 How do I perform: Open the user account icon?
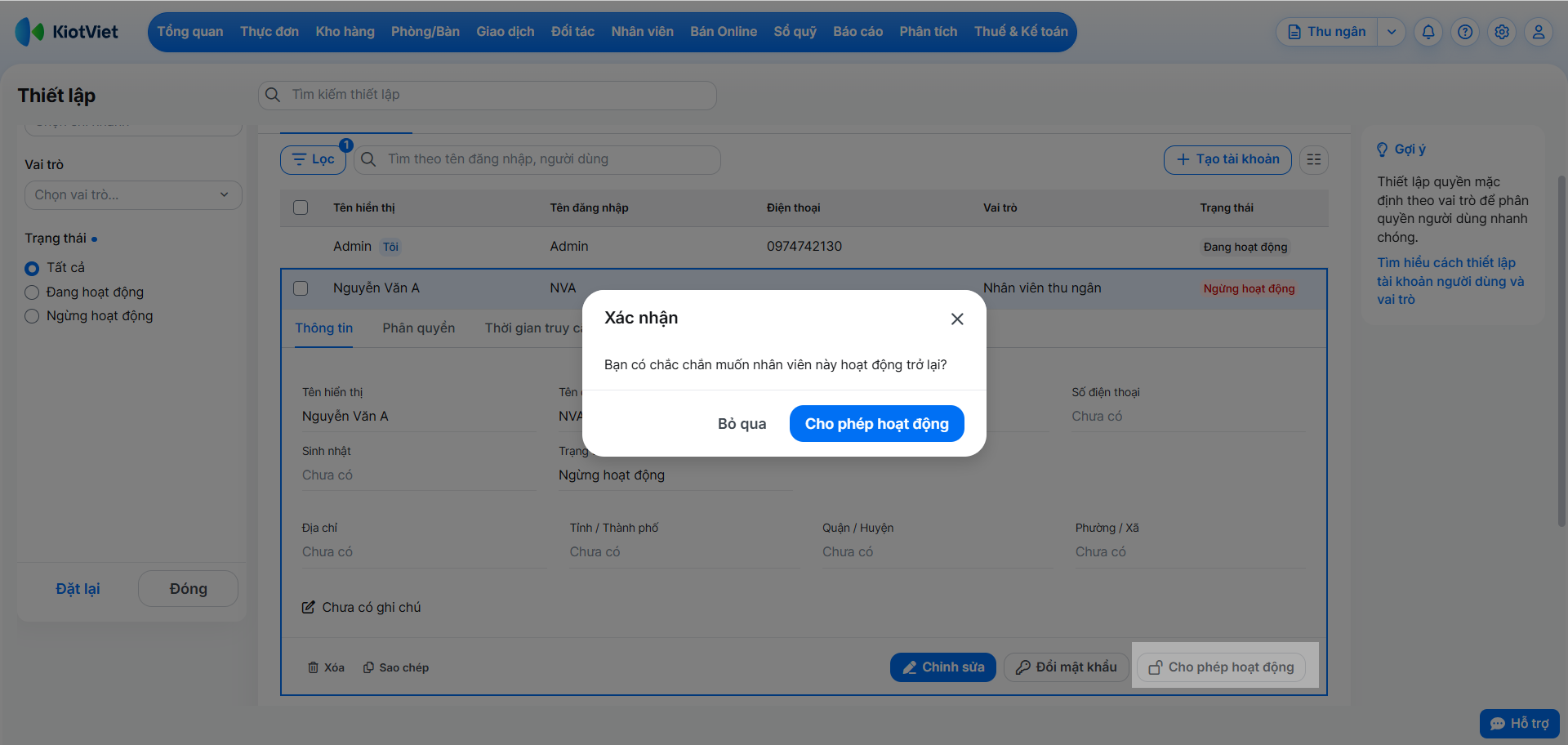[1539, 32]
